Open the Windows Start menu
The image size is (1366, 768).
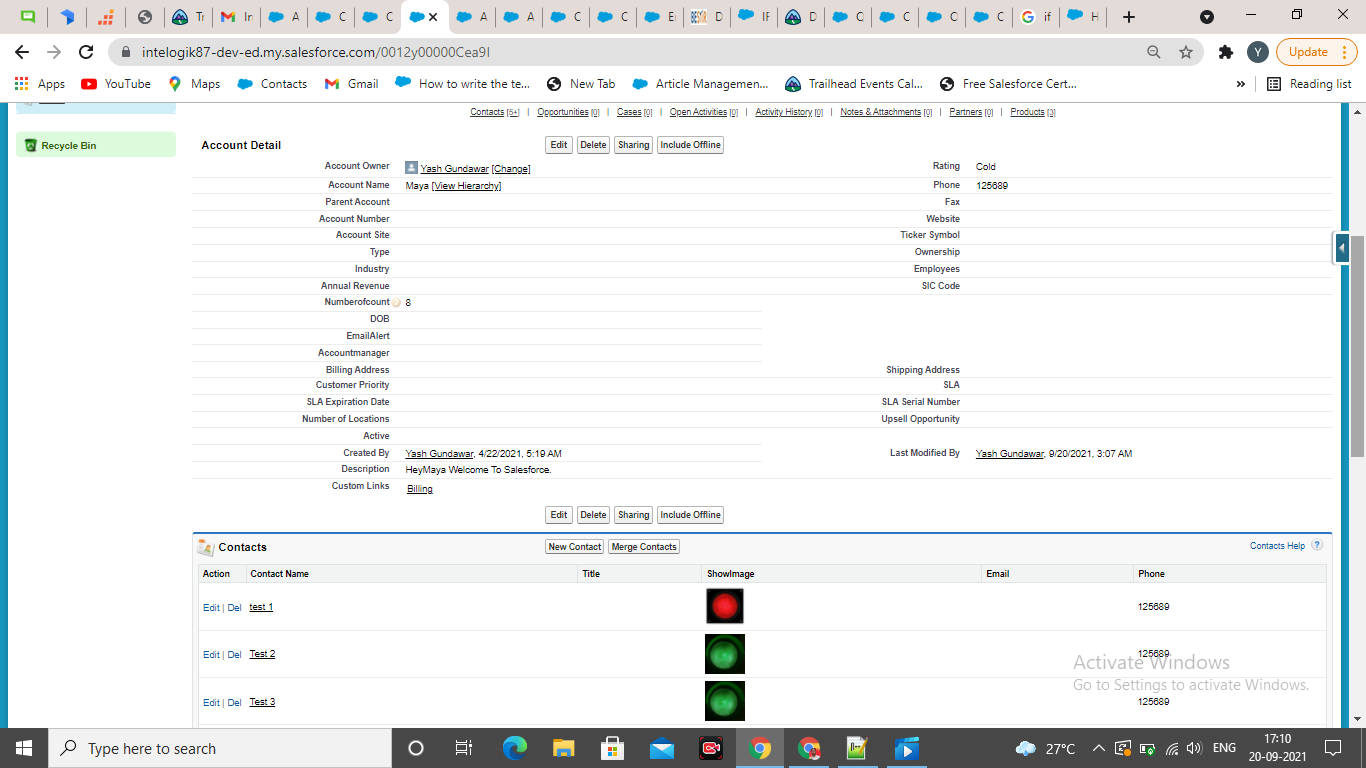pos(24,748)
